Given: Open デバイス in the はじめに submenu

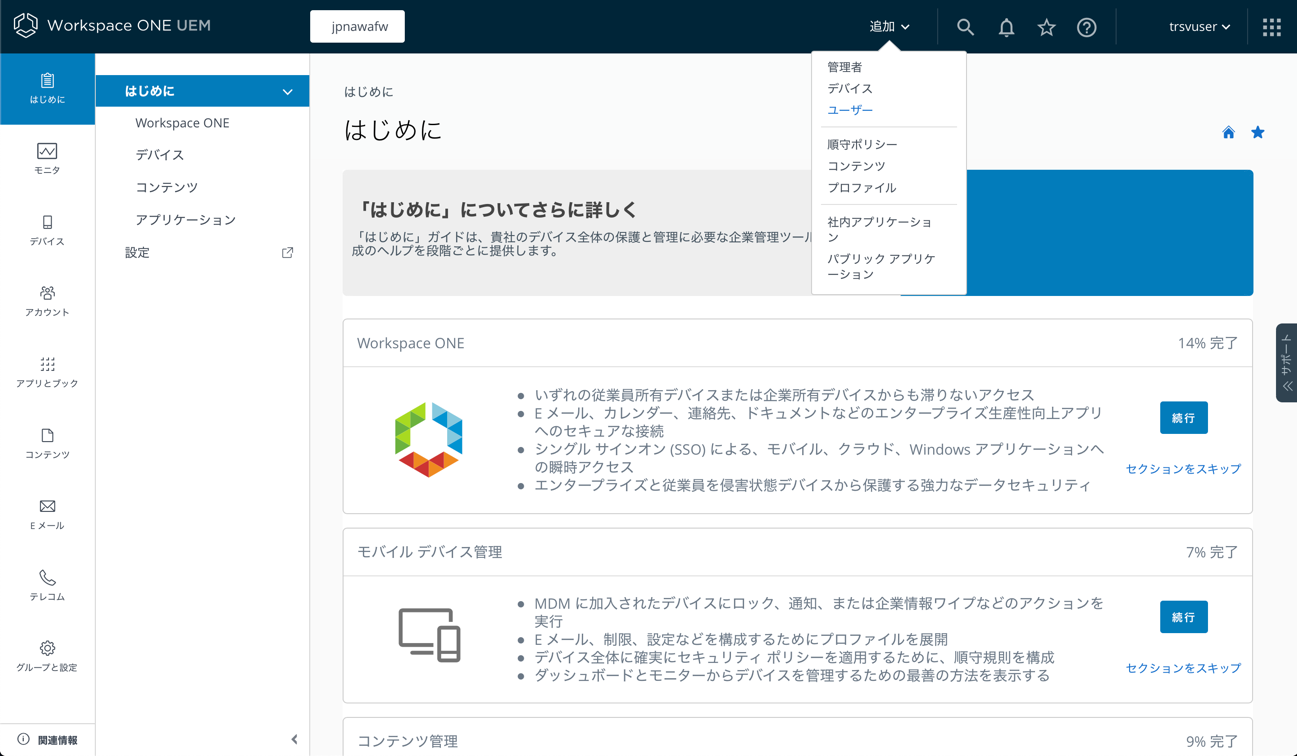Looking at the screenshot, I should pos(160,155).
